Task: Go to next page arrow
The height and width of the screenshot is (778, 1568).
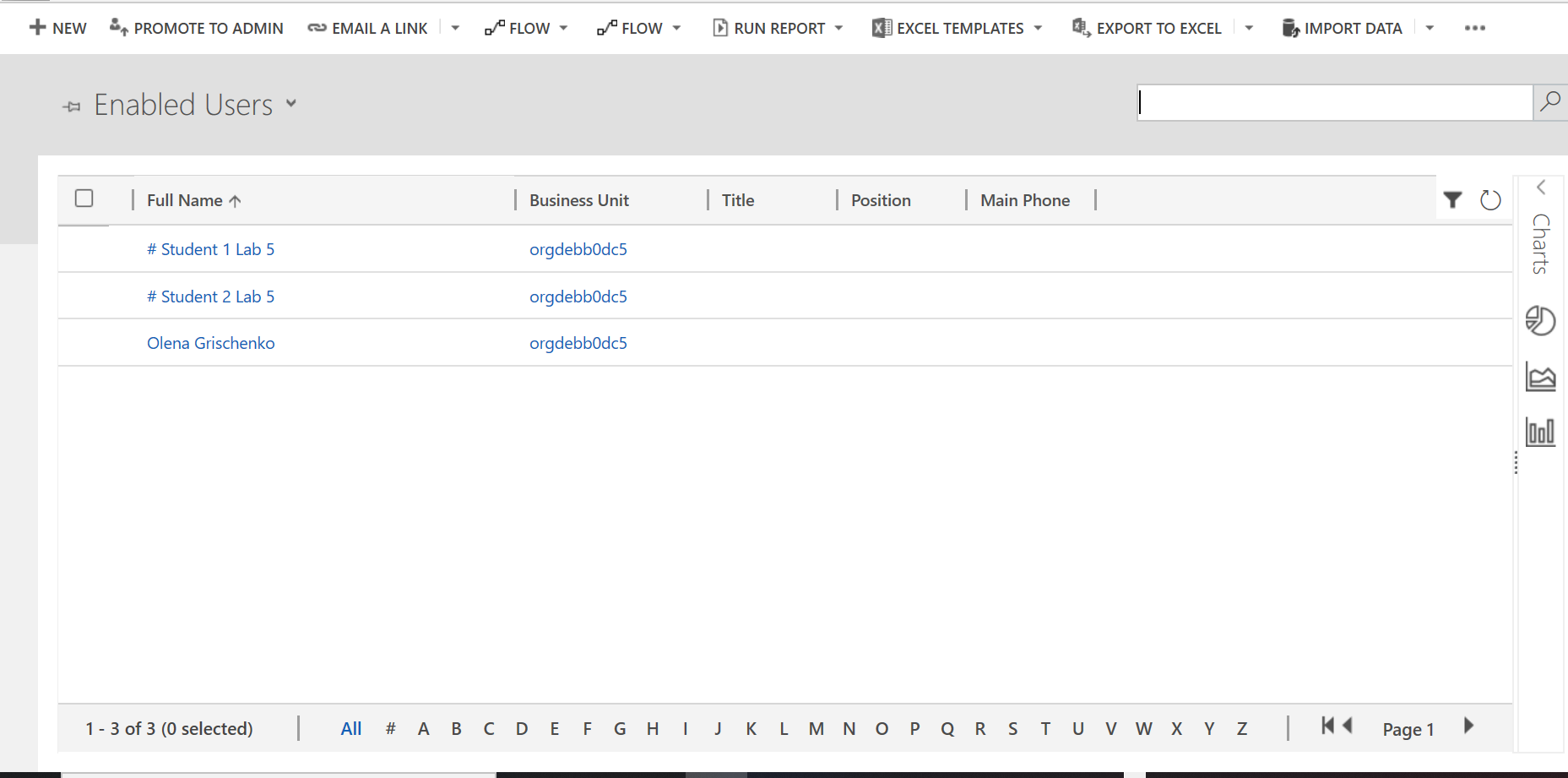Action: coord(1468,726)
